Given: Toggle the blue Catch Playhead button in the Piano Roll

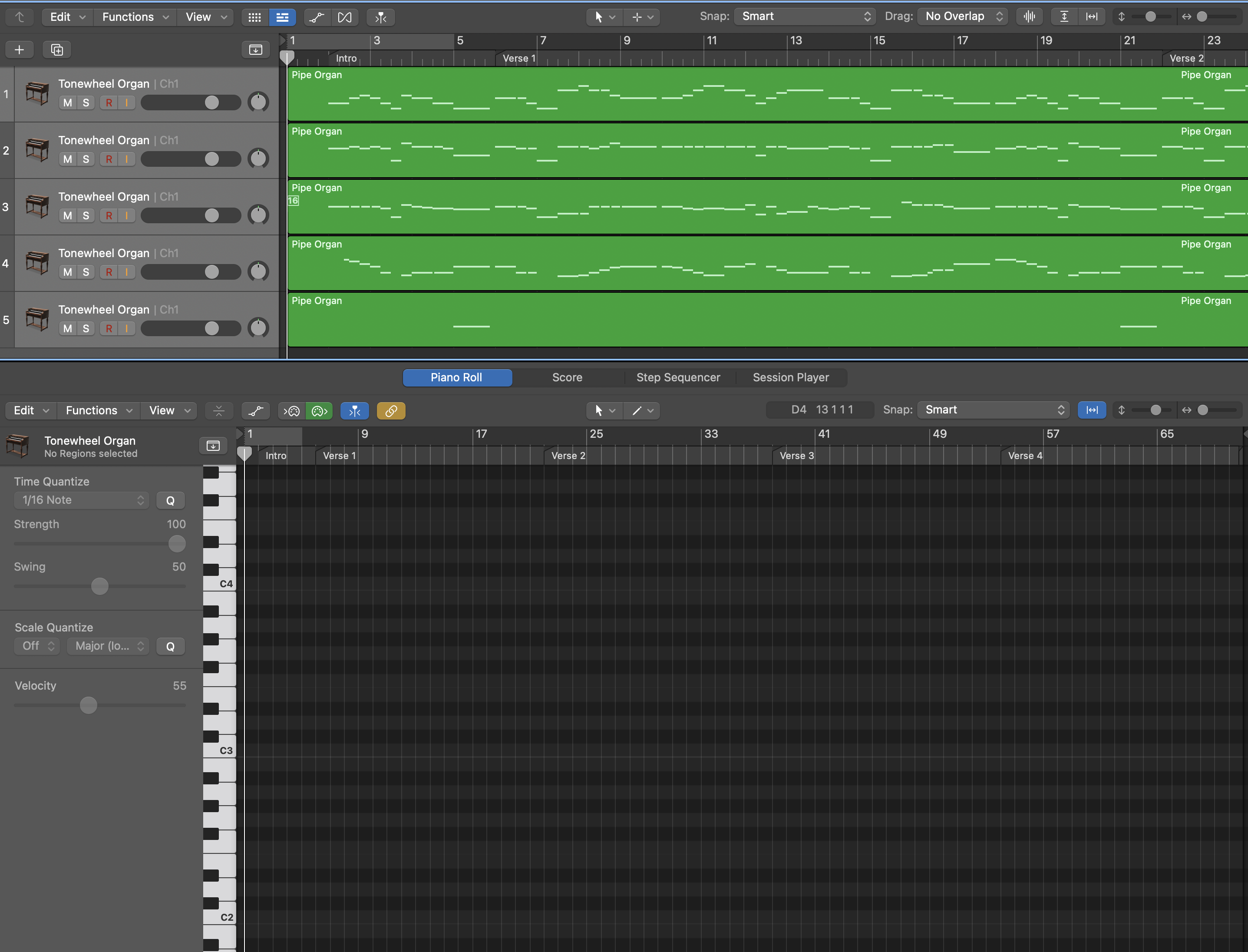Looking at the screenshot, I should 355,410.
